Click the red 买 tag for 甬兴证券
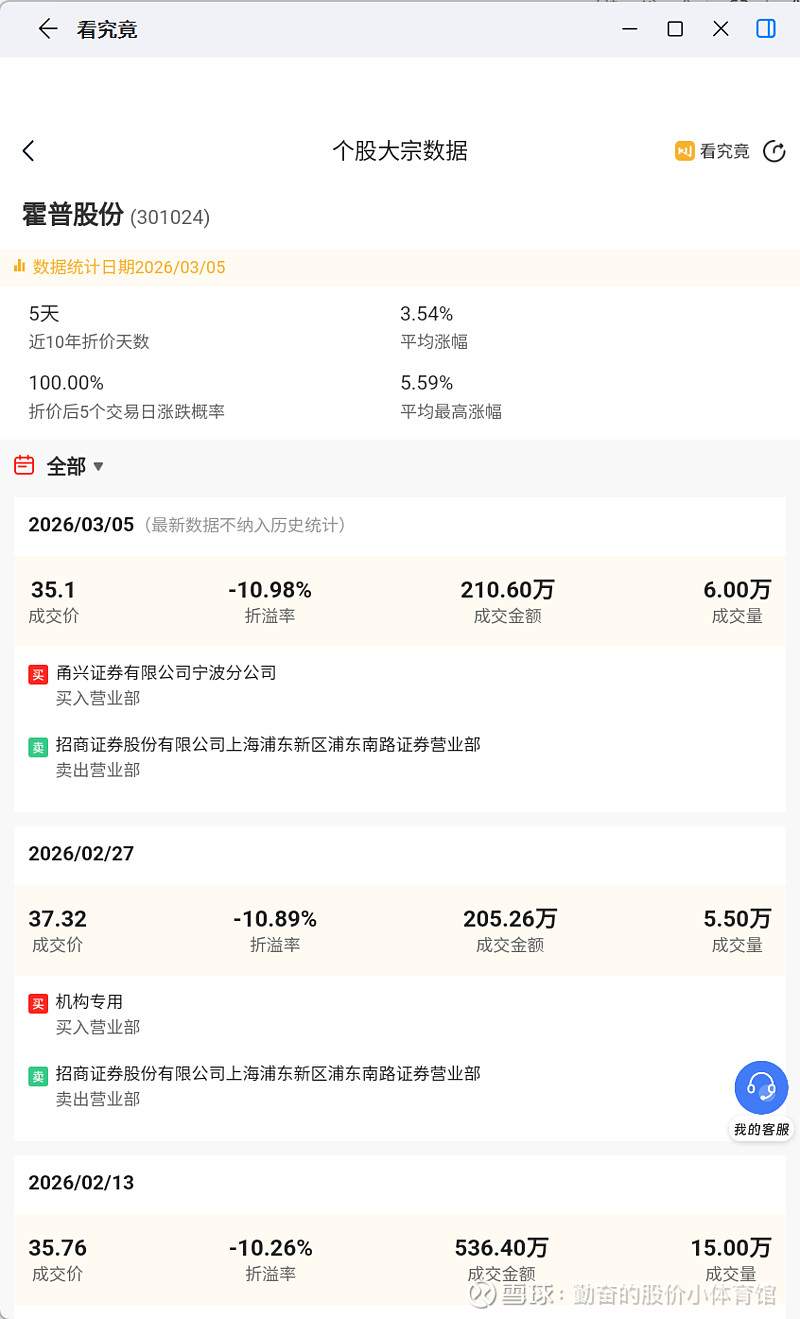 (38, 675)
